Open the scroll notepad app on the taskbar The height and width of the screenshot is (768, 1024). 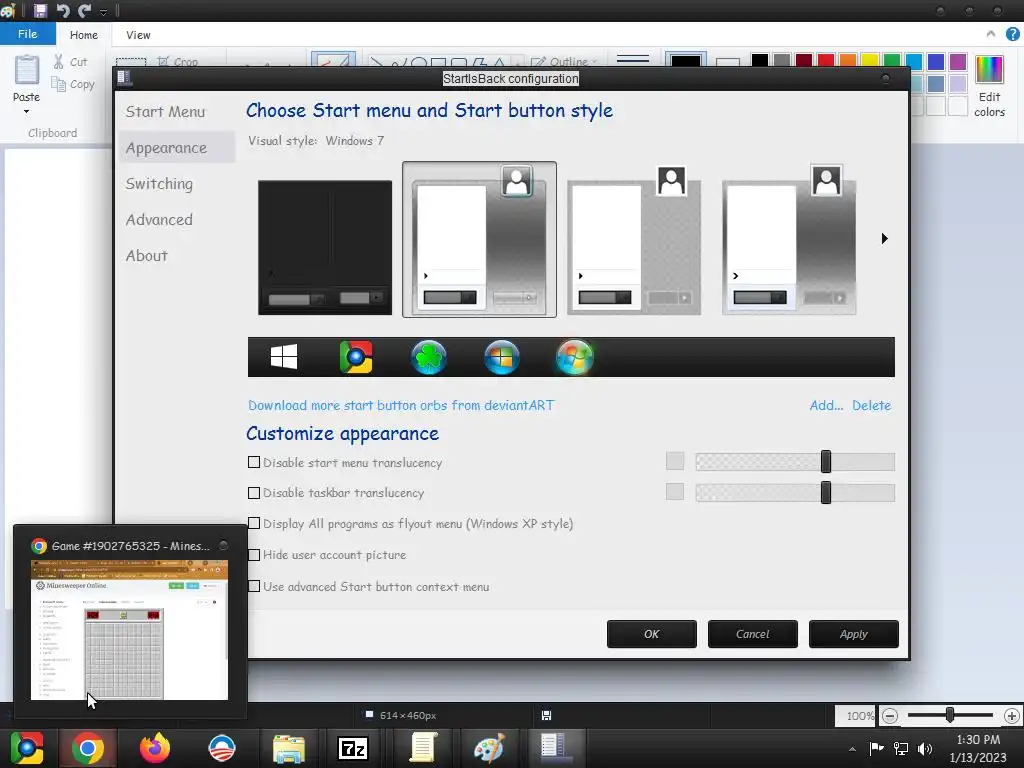point(423,748)
